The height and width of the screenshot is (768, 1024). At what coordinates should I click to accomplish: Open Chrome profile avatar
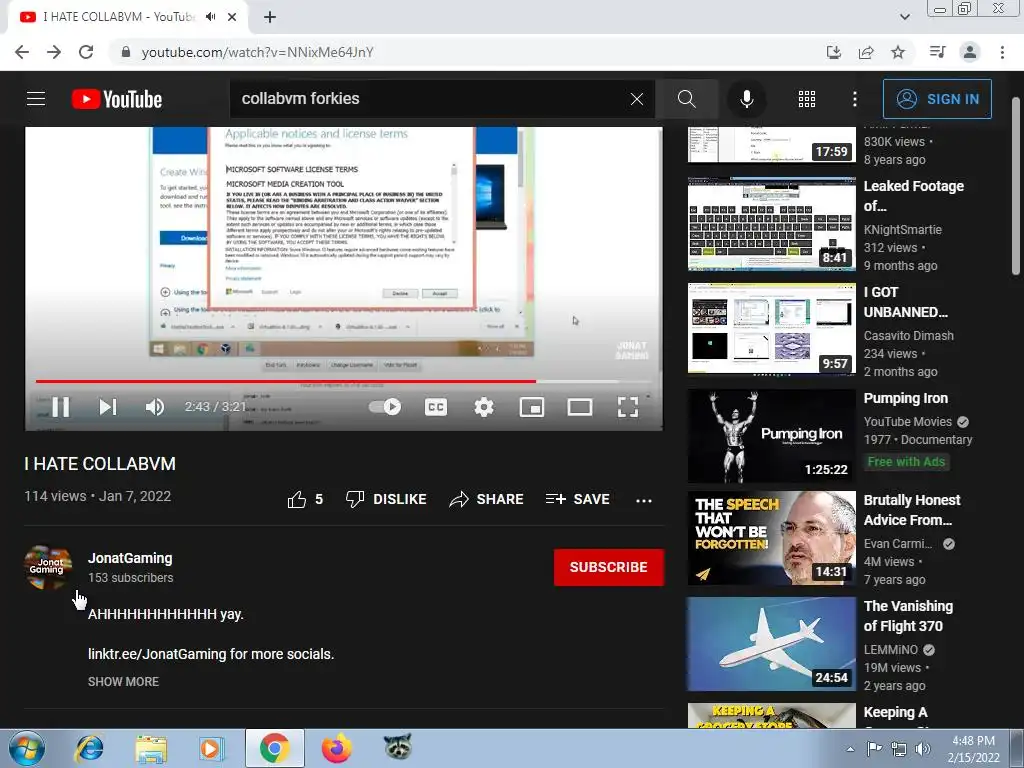[970, 52]
